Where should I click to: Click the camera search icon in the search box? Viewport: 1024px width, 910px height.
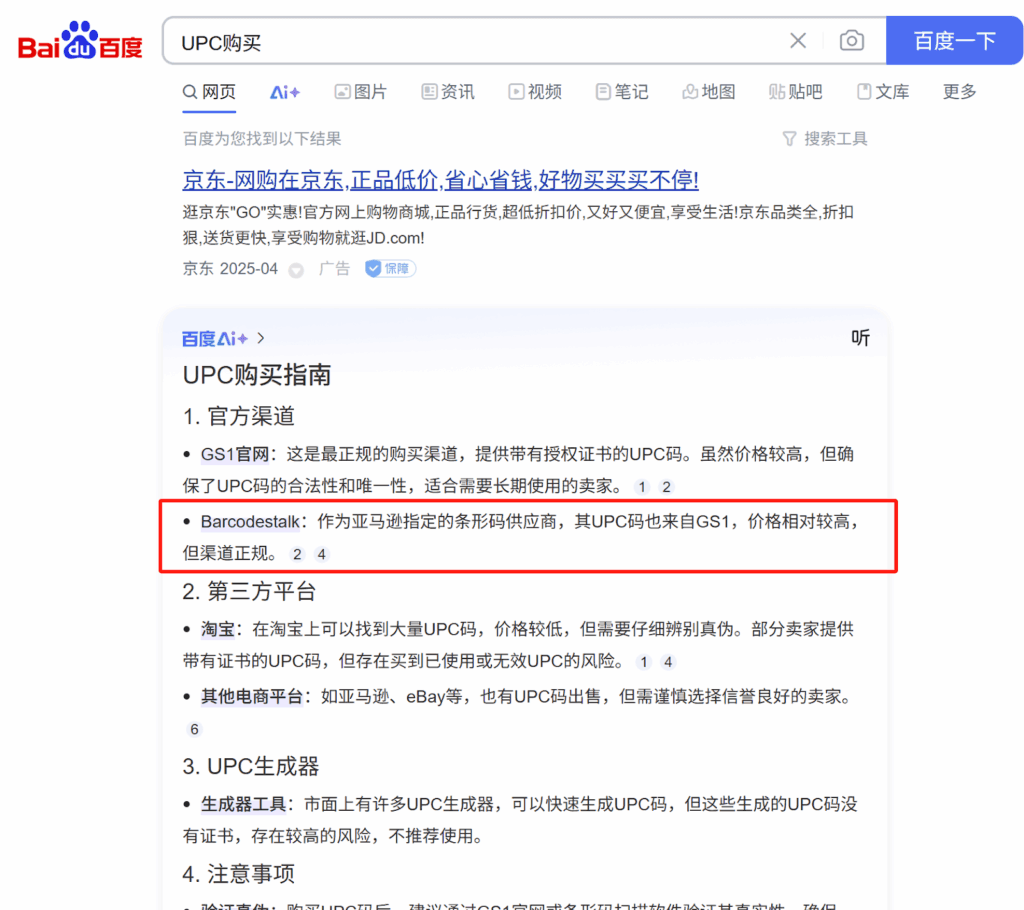pyautogui.click(x=851, y=40)
